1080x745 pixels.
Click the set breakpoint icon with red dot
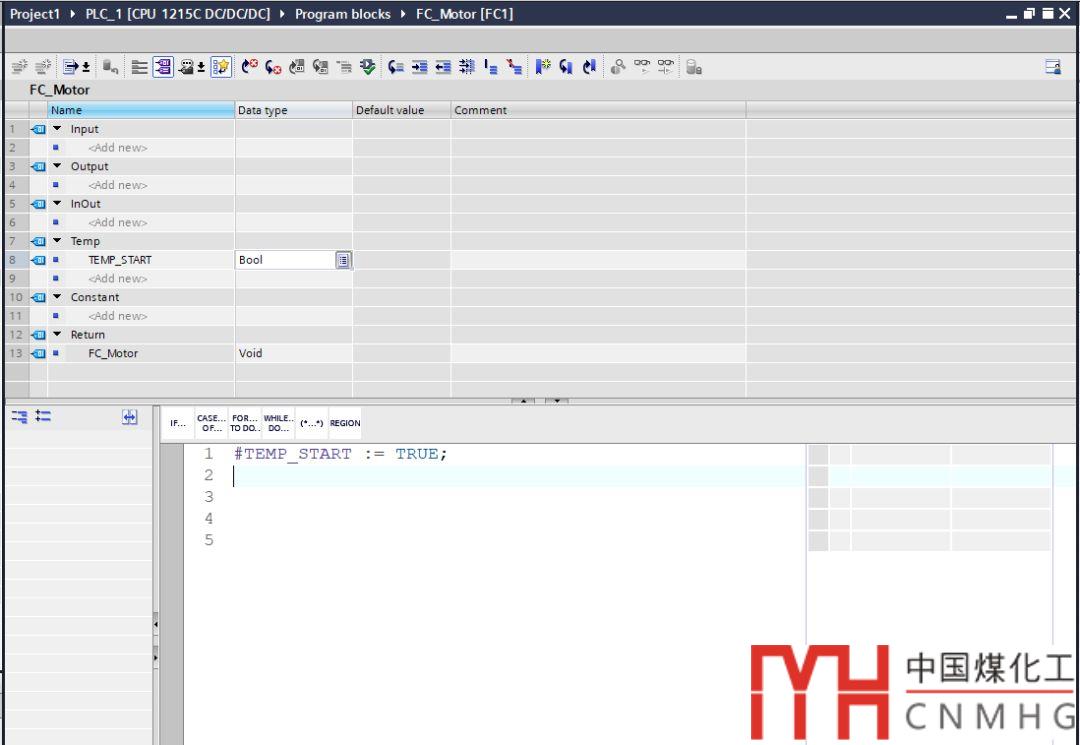pyautogui.click(x=250, y=67)
